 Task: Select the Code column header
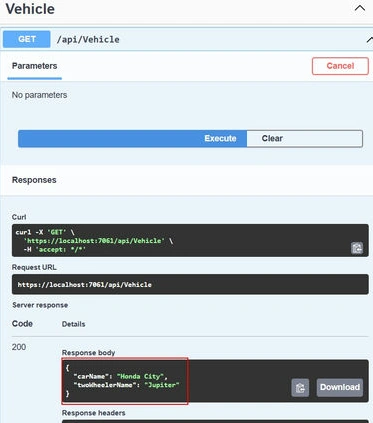[x=22, y=324]
